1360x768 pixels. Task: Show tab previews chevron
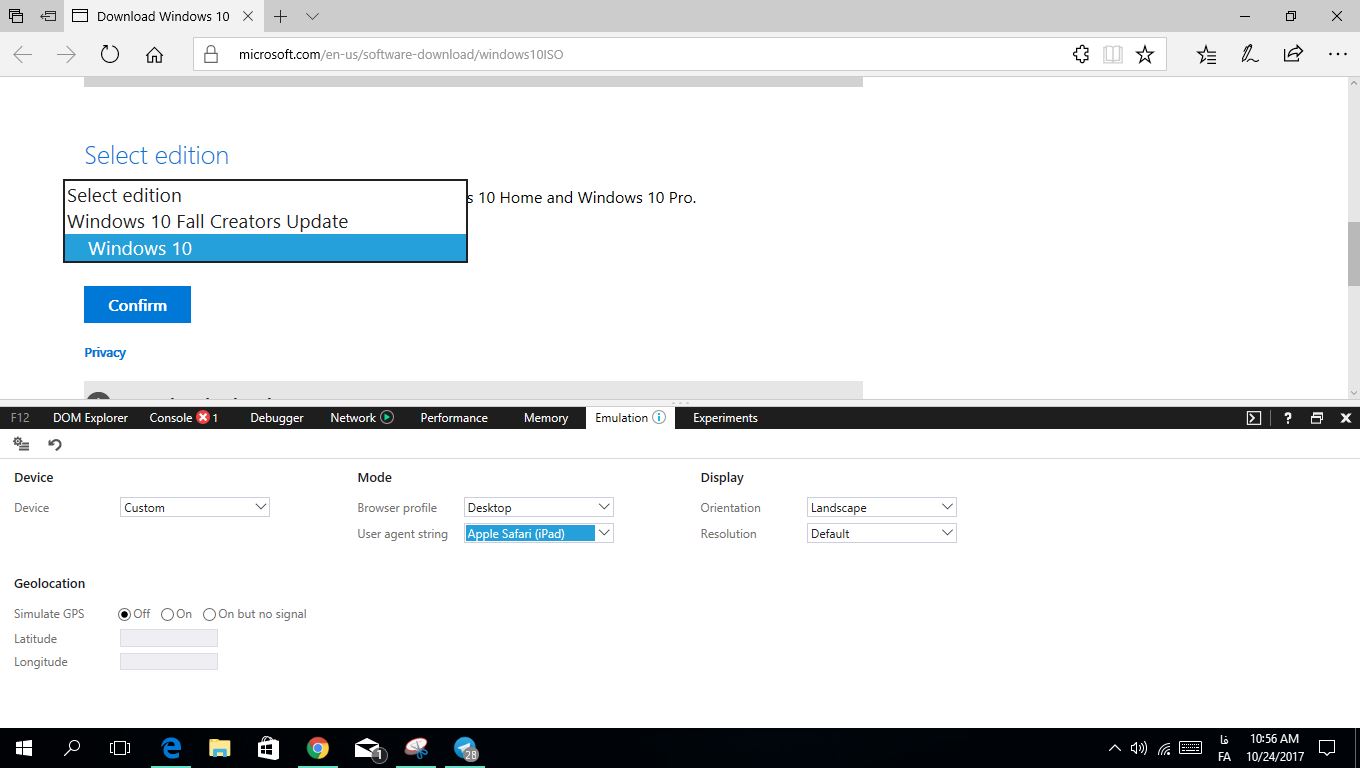pos(312,16)
